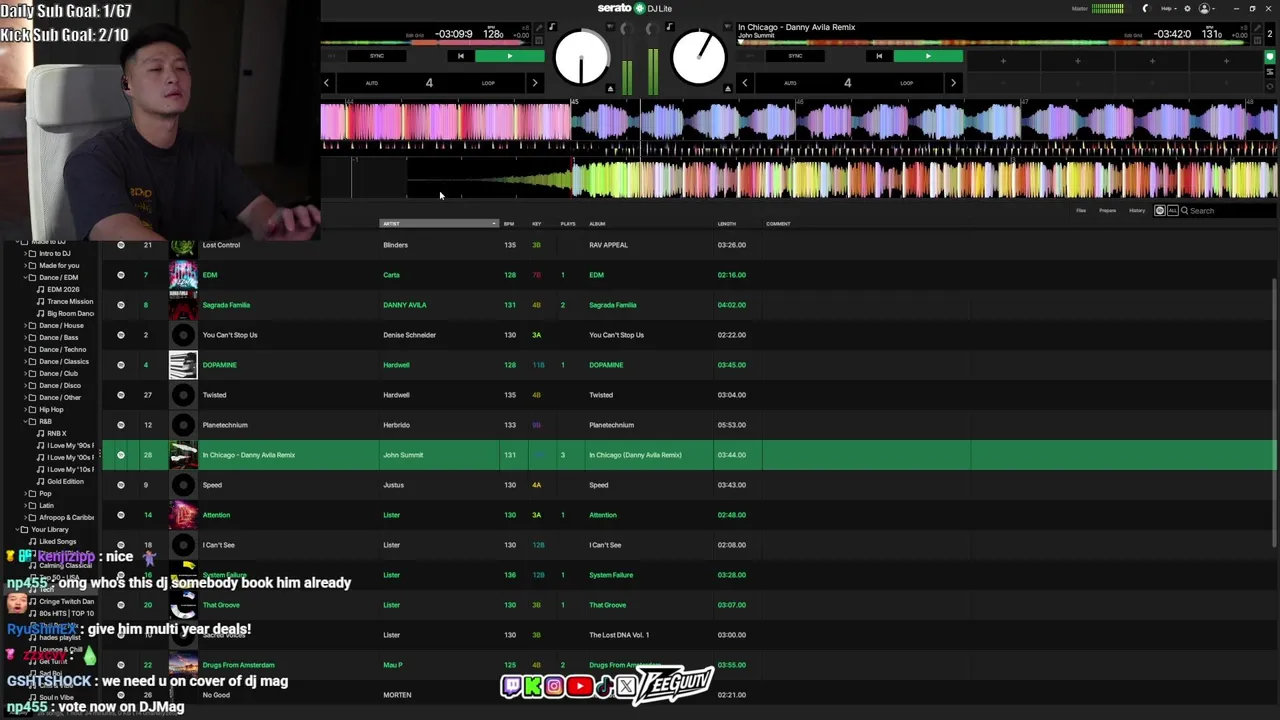Enable AUTO loop on left deck
The height and width of the screenshot is (720, 1280).
click(371, 83)
